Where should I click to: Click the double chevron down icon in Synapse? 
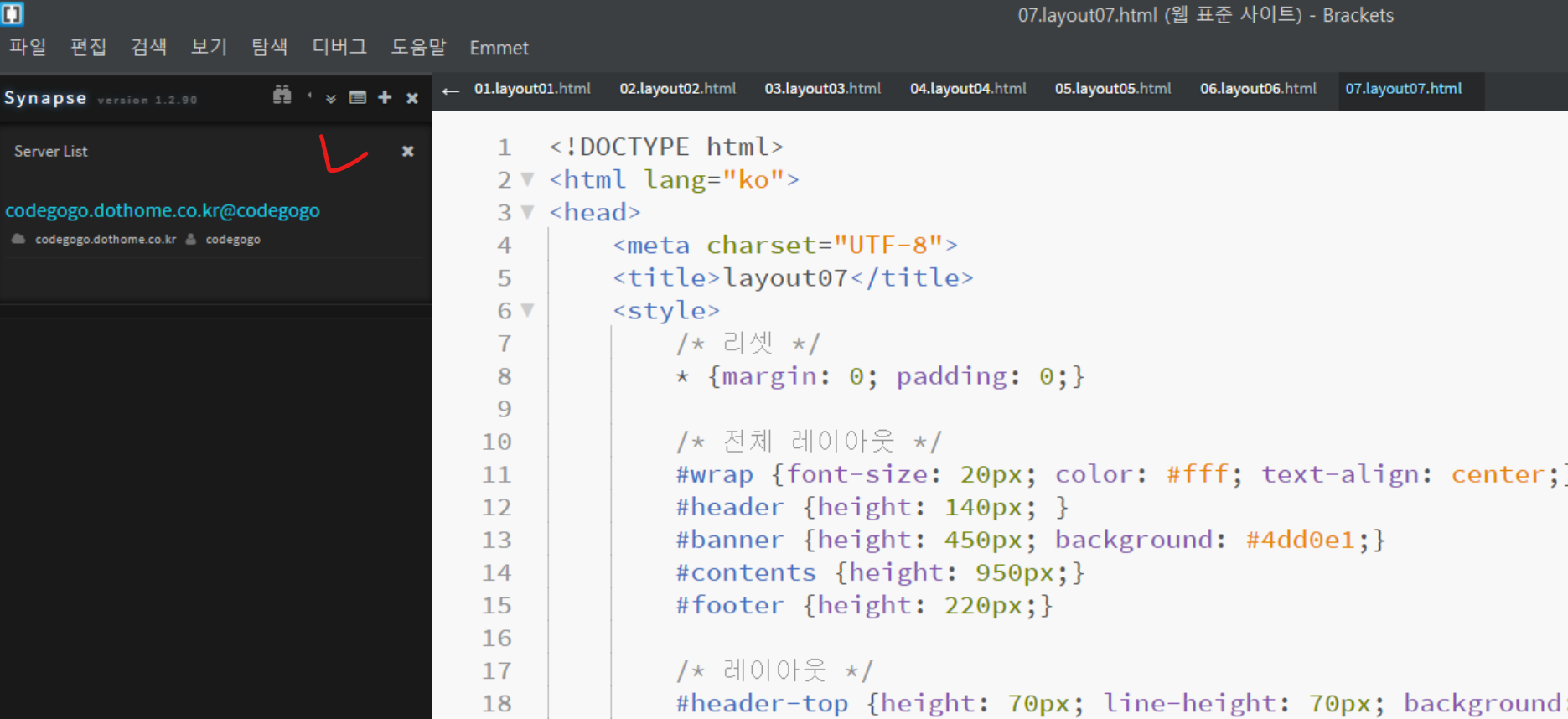[331, 98]
